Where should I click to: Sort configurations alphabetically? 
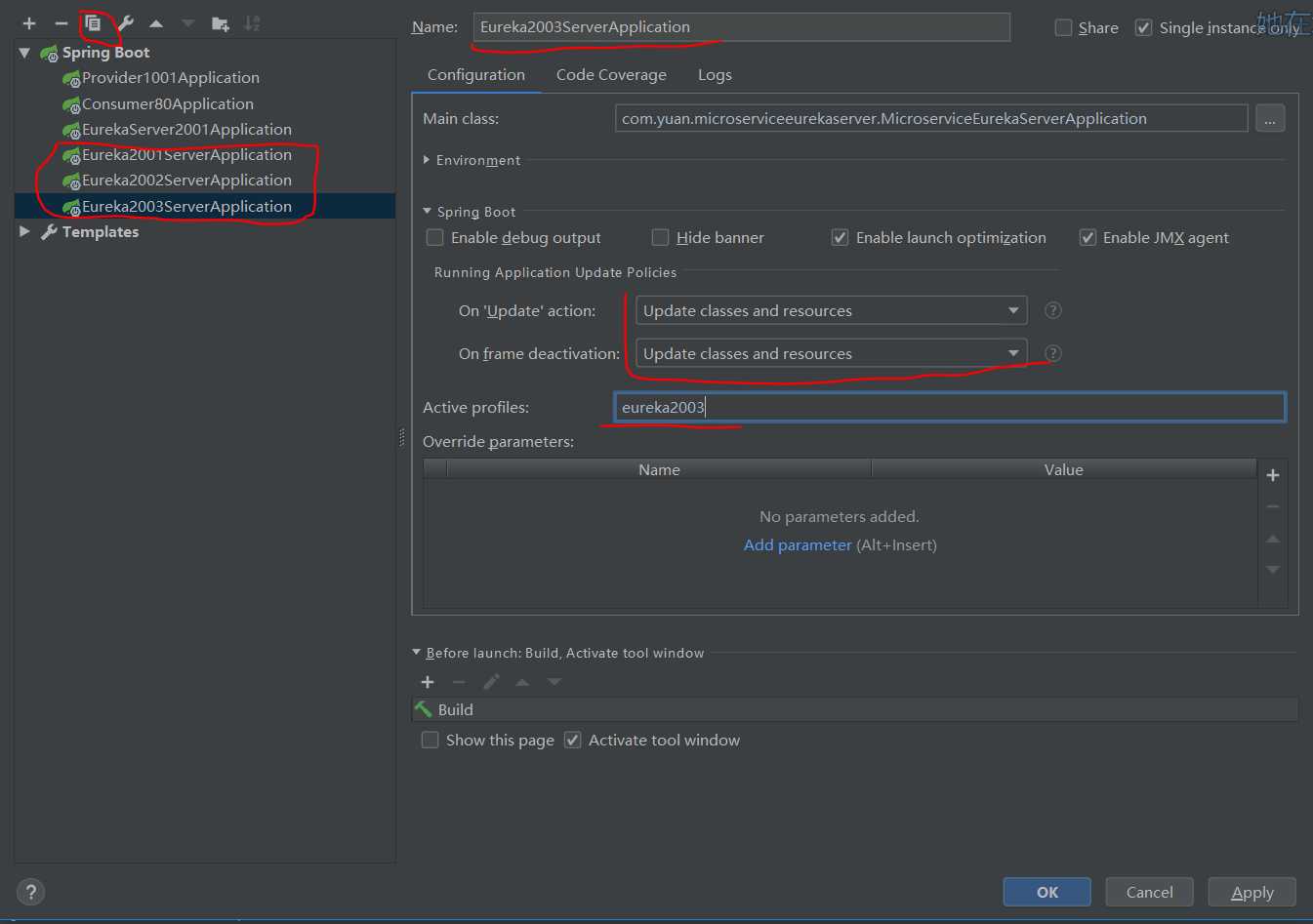click(252, 23)
